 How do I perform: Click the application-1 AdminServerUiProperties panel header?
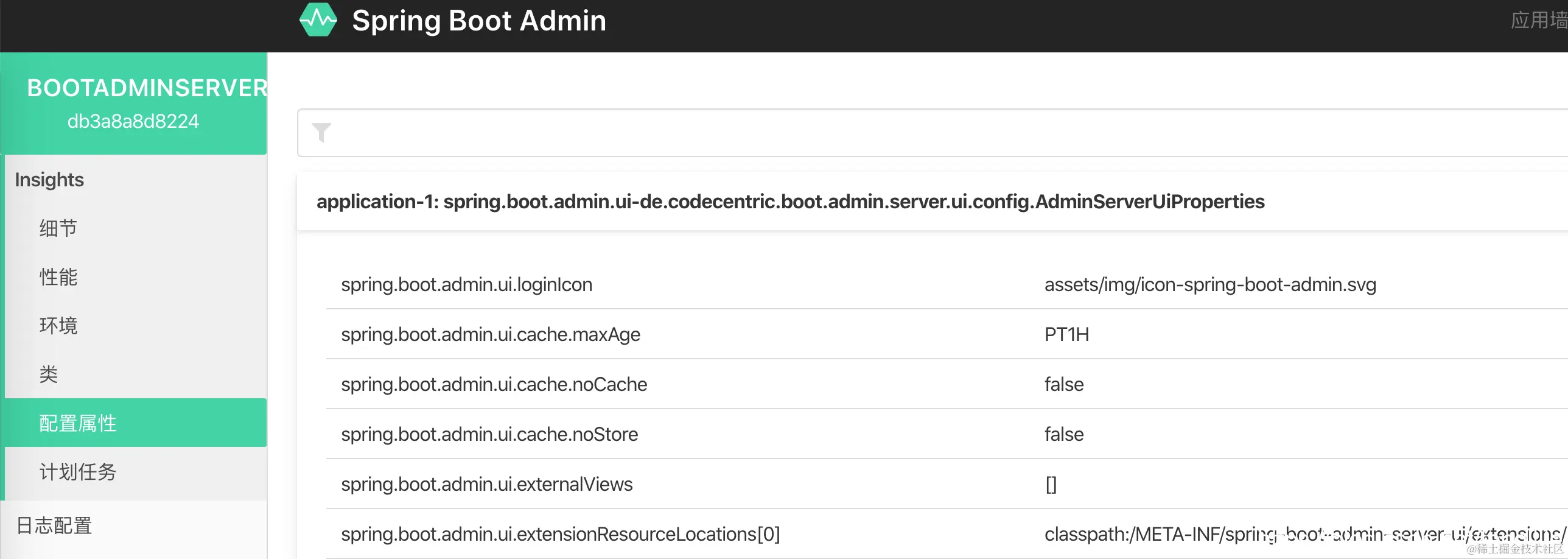coord(933,202)
